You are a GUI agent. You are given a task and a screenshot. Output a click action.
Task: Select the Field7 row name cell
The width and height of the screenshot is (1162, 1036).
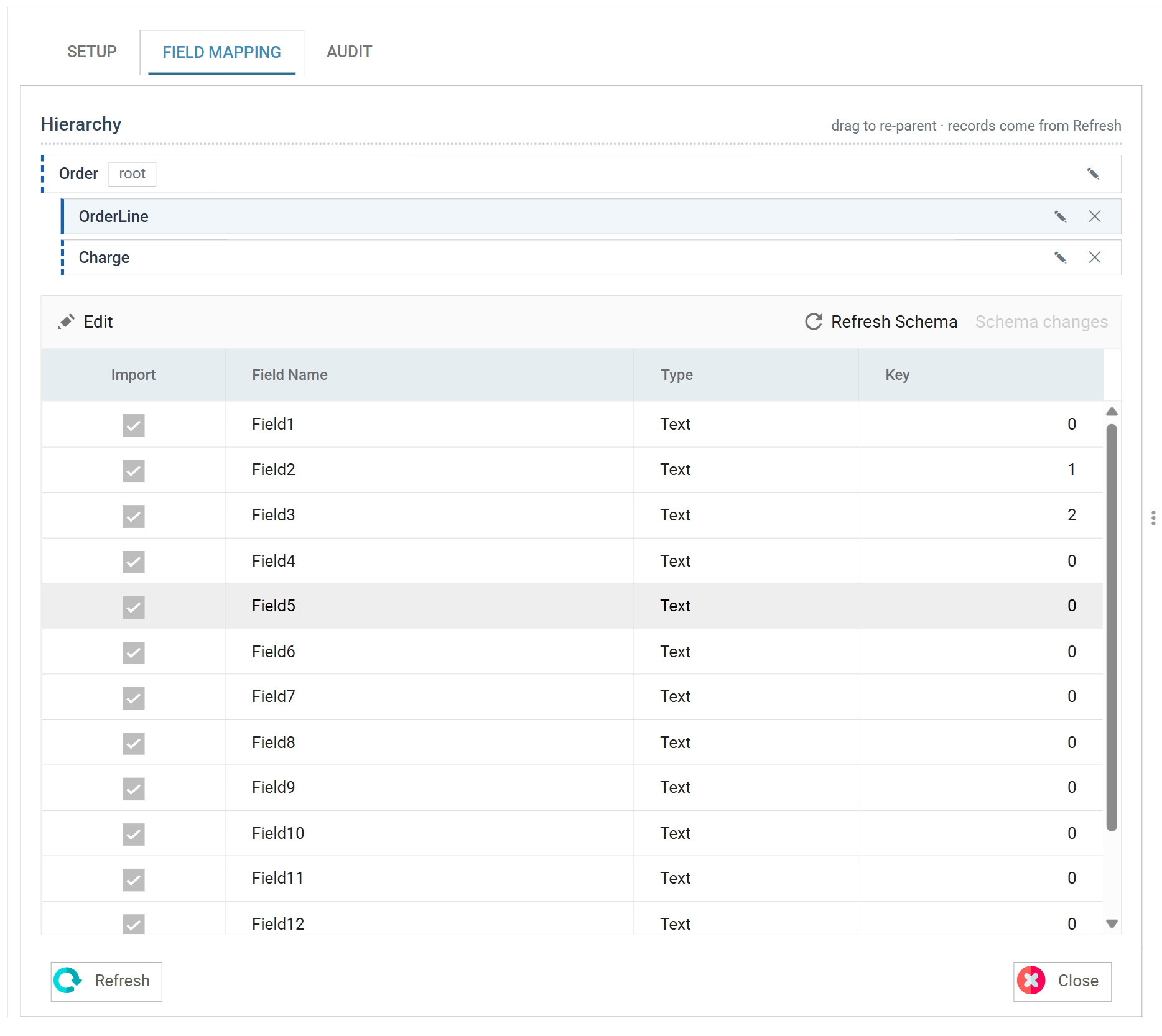(x=429, y=697)
